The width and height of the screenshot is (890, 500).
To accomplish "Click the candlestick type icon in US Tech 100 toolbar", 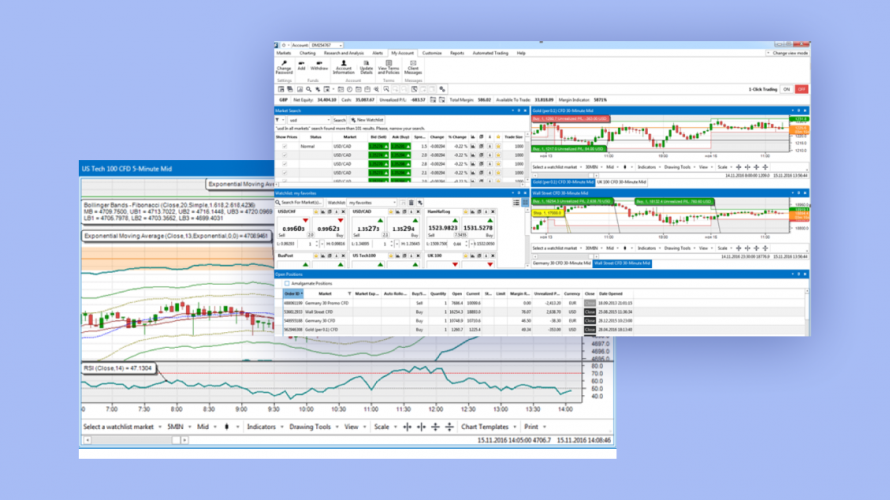I will tap(227, 427).
